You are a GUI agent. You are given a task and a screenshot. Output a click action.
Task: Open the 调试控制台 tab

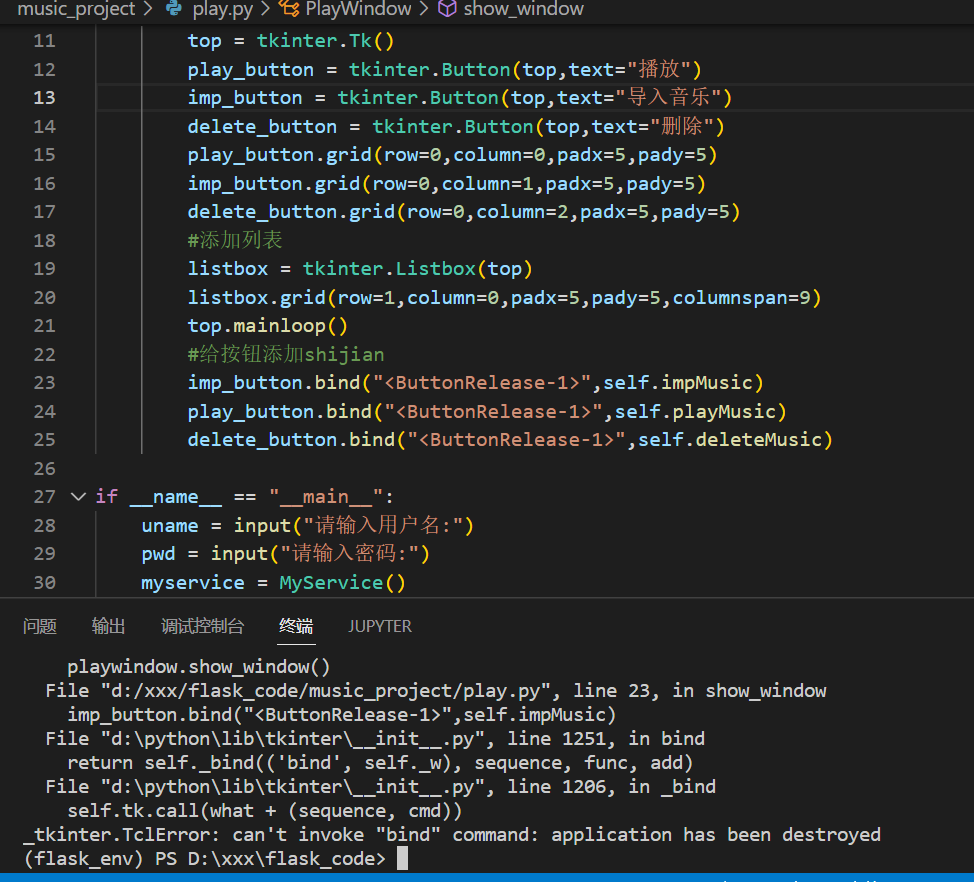point(202,626)
